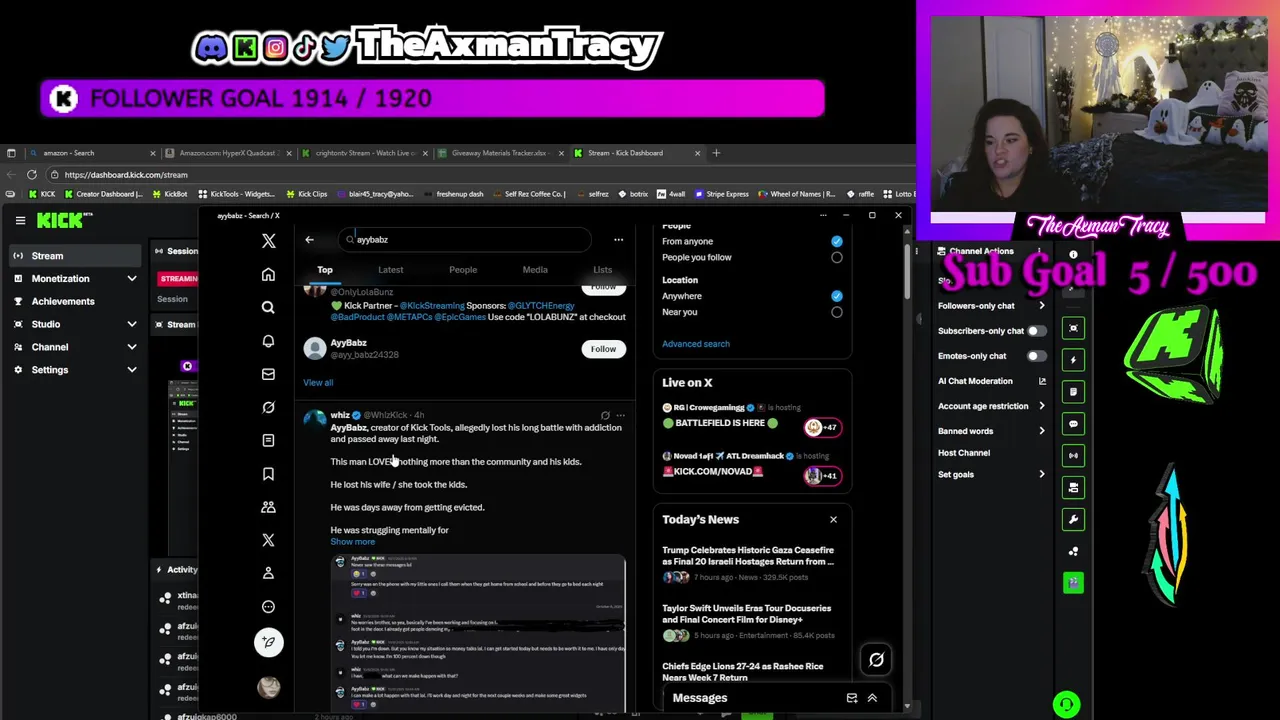Expand the Messages drawer
Viewport: 1280px width, 720px height.
[872, 698]
